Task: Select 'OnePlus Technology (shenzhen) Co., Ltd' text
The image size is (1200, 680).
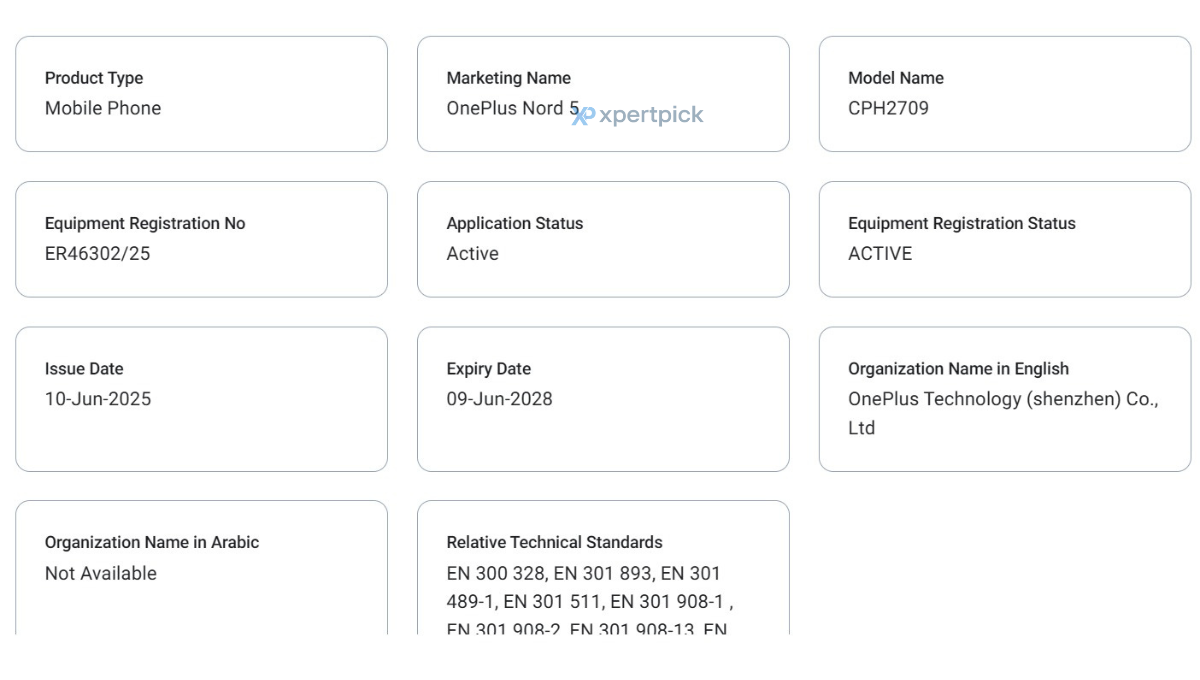Action: coord(1004,413)
